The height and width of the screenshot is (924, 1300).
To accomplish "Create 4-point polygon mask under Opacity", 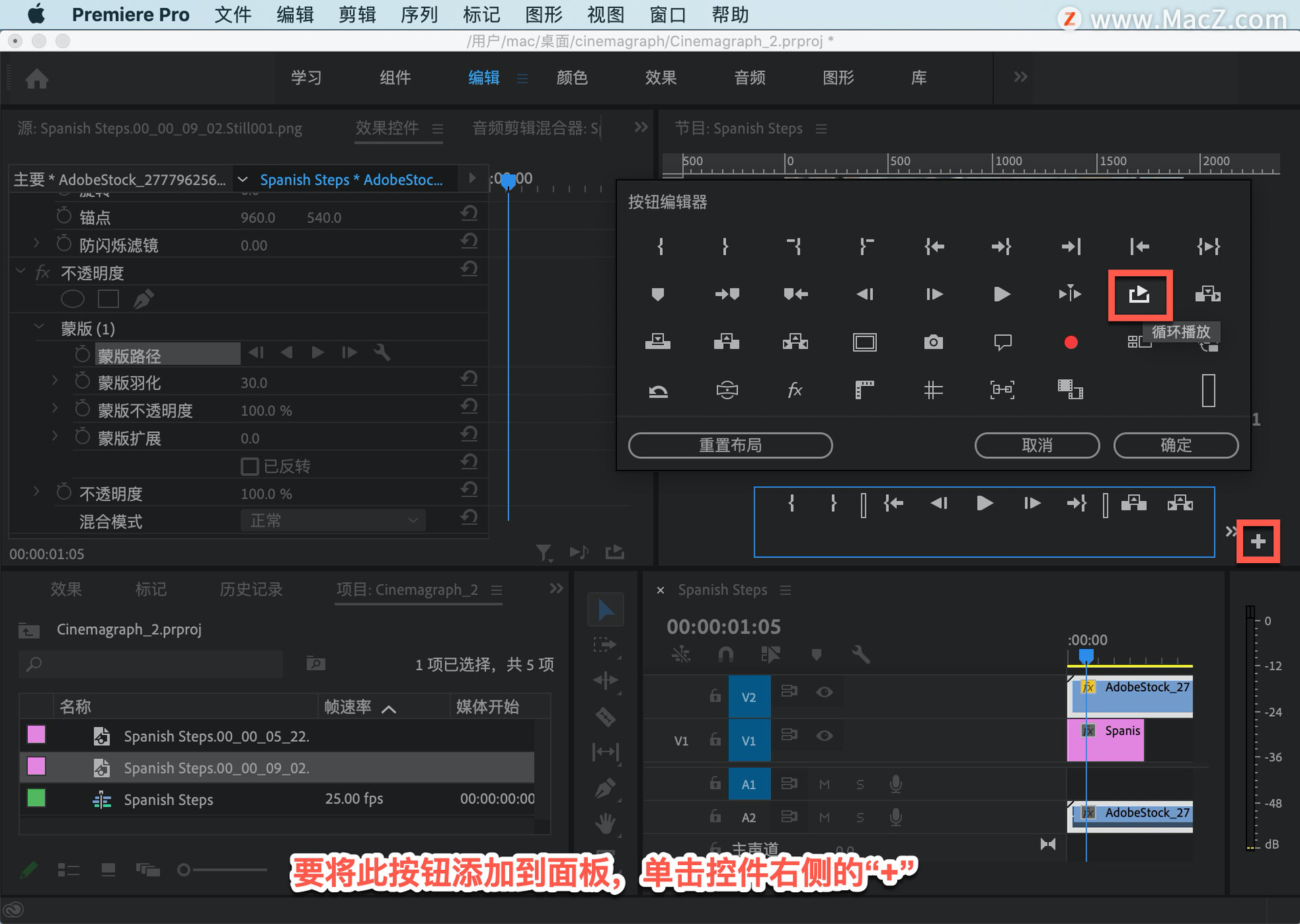I will click(108, 299).
